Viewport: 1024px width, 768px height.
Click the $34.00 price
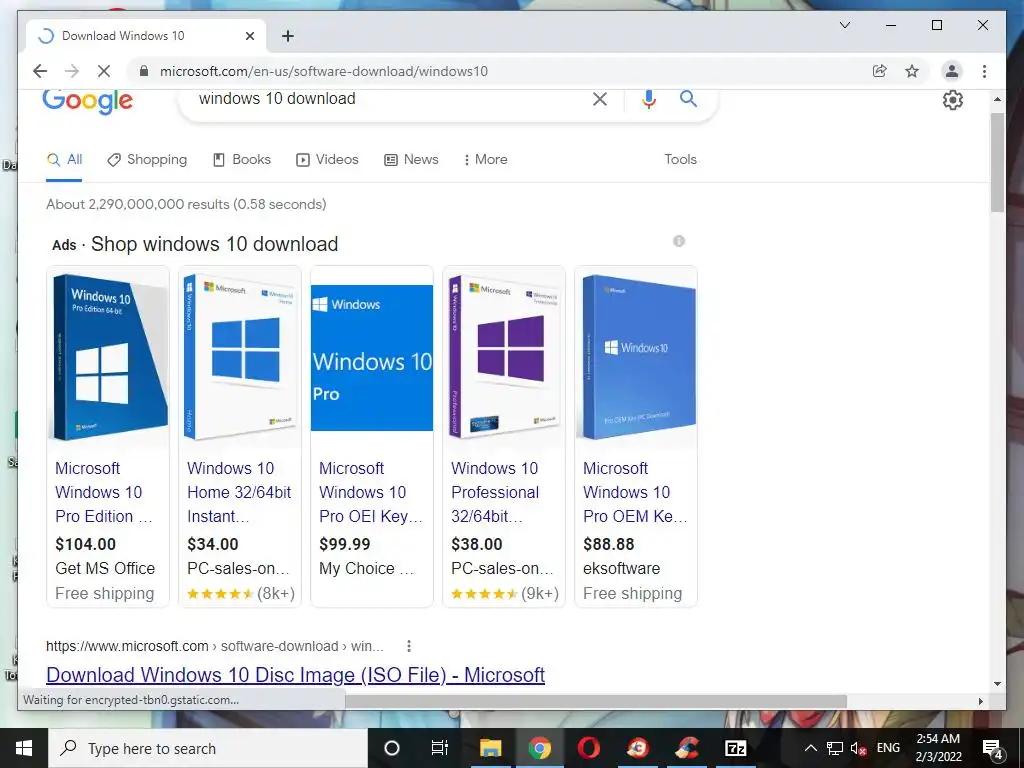[213, 544]
